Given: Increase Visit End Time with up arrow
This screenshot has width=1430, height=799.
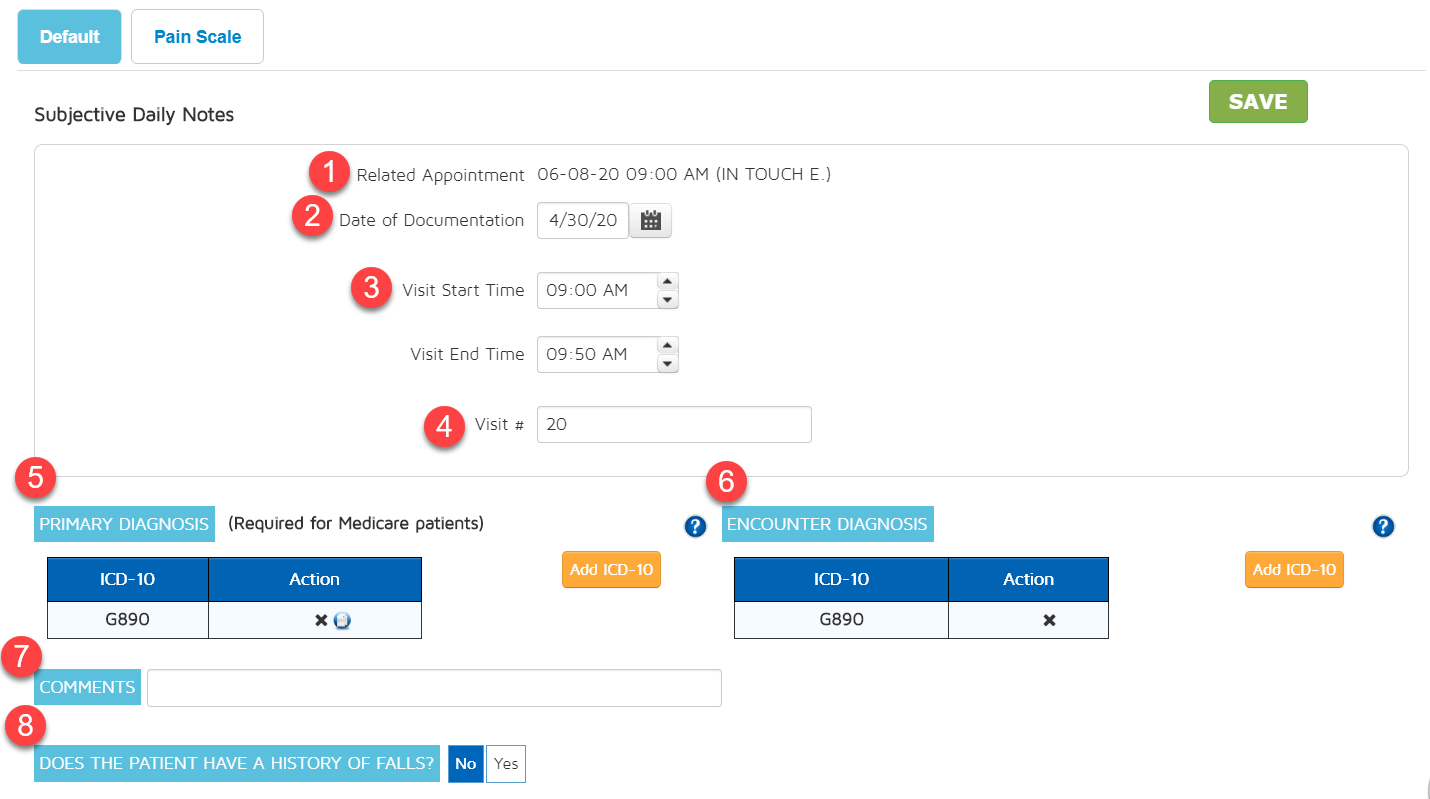Looking at the screenshot, I should coord(668,346).
